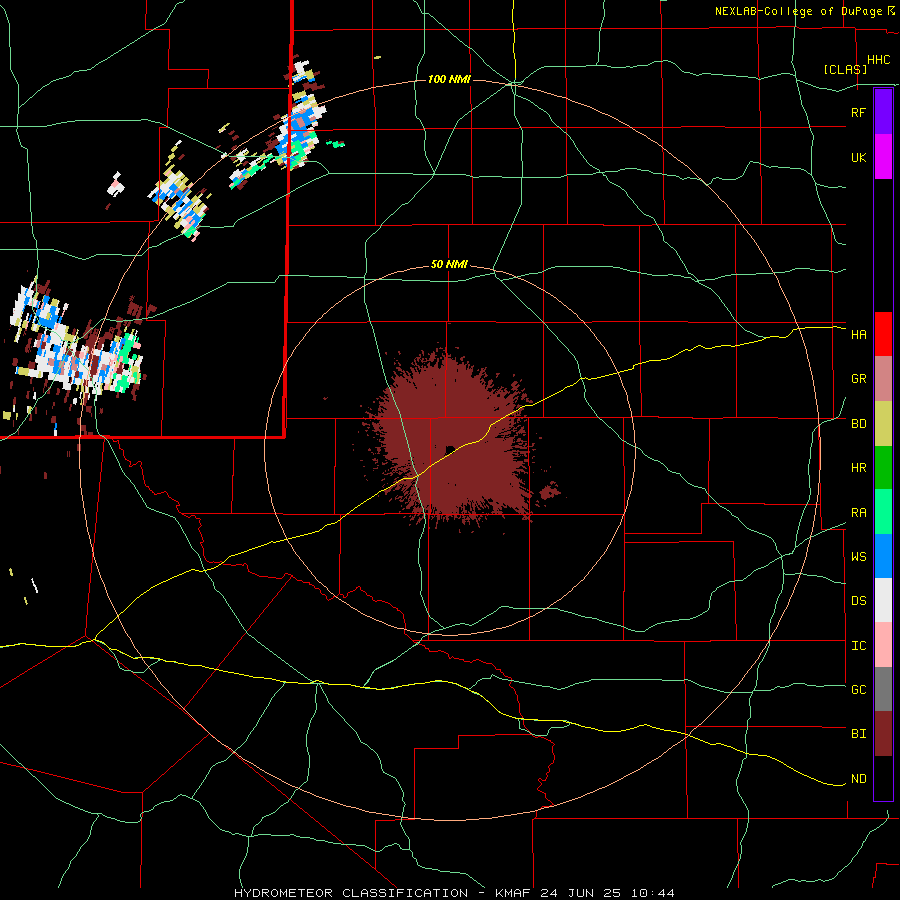Viewport: 900px width, 900px height.
Task: Click the purple RF color swatch
Action: [x=883, y=112]
